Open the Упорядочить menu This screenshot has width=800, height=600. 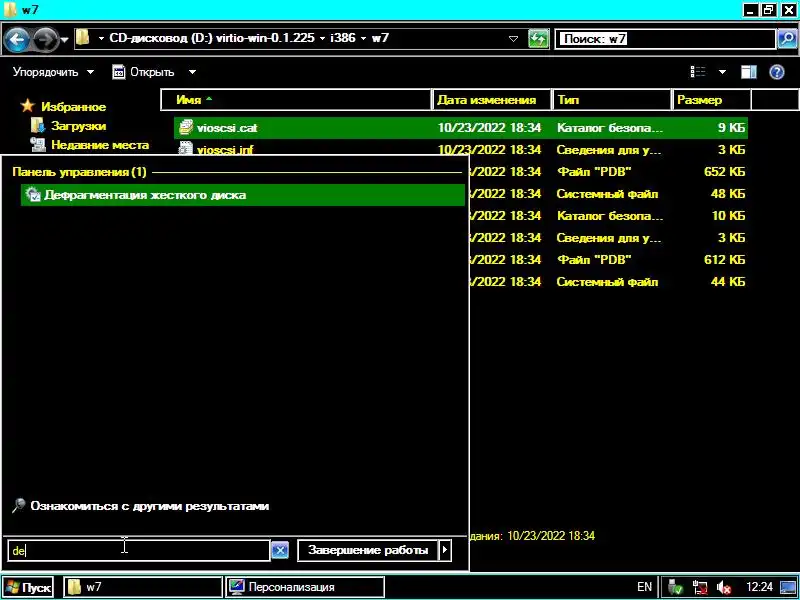point(53,72)
